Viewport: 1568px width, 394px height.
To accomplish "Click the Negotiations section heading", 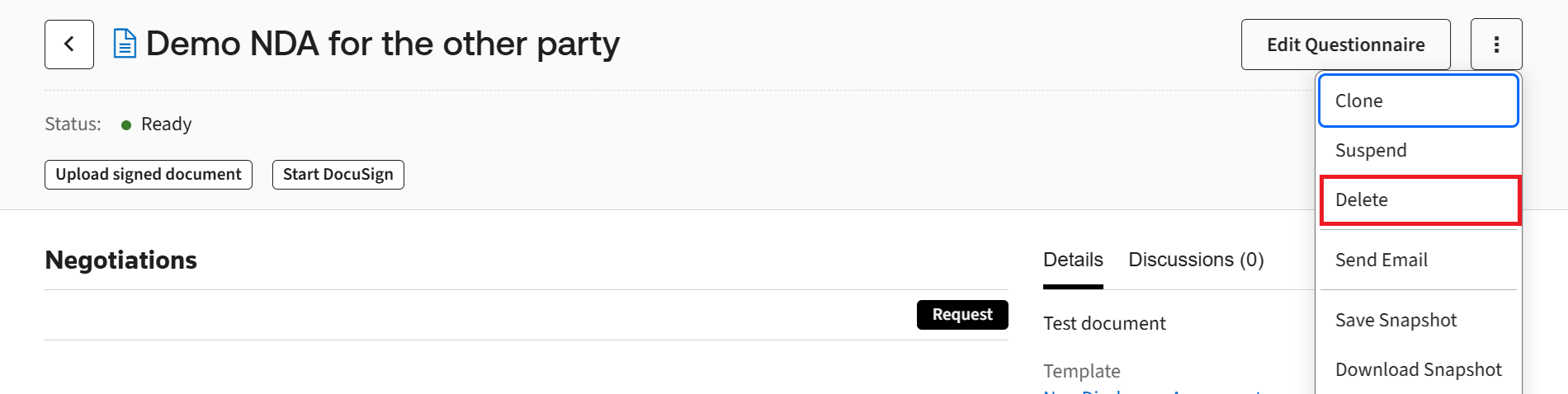I will [x=121, y=260].
